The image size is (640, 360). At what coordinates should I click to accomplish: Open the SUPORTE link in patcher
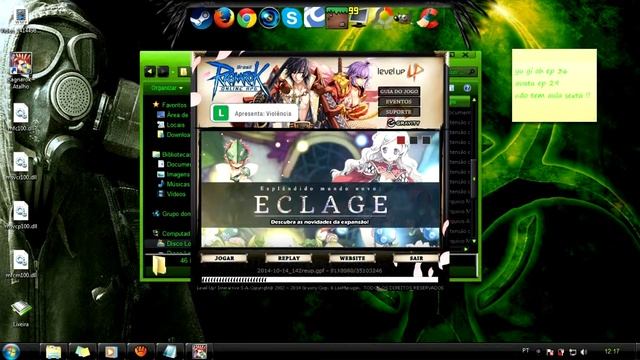399,112
